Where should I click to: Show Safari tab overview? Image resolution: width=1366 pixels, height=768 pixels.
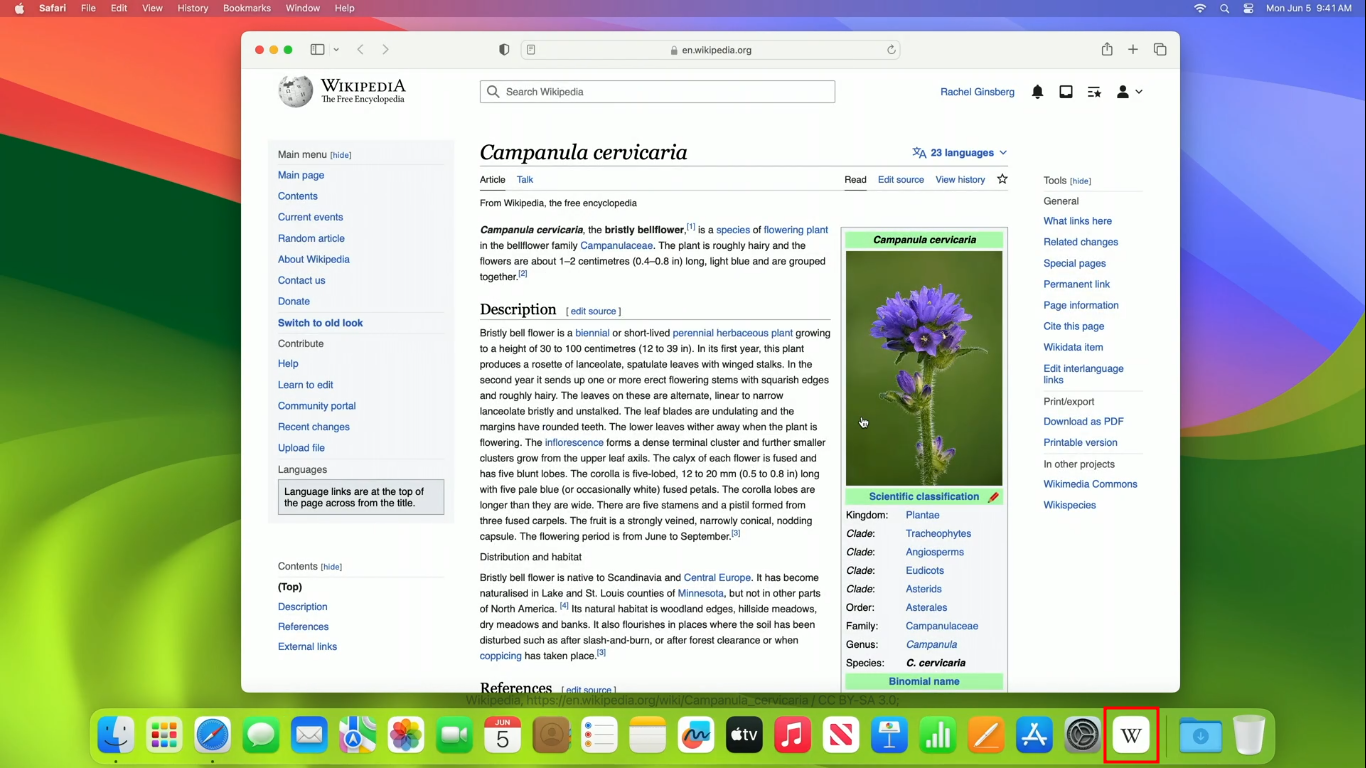click(1160, 49)
